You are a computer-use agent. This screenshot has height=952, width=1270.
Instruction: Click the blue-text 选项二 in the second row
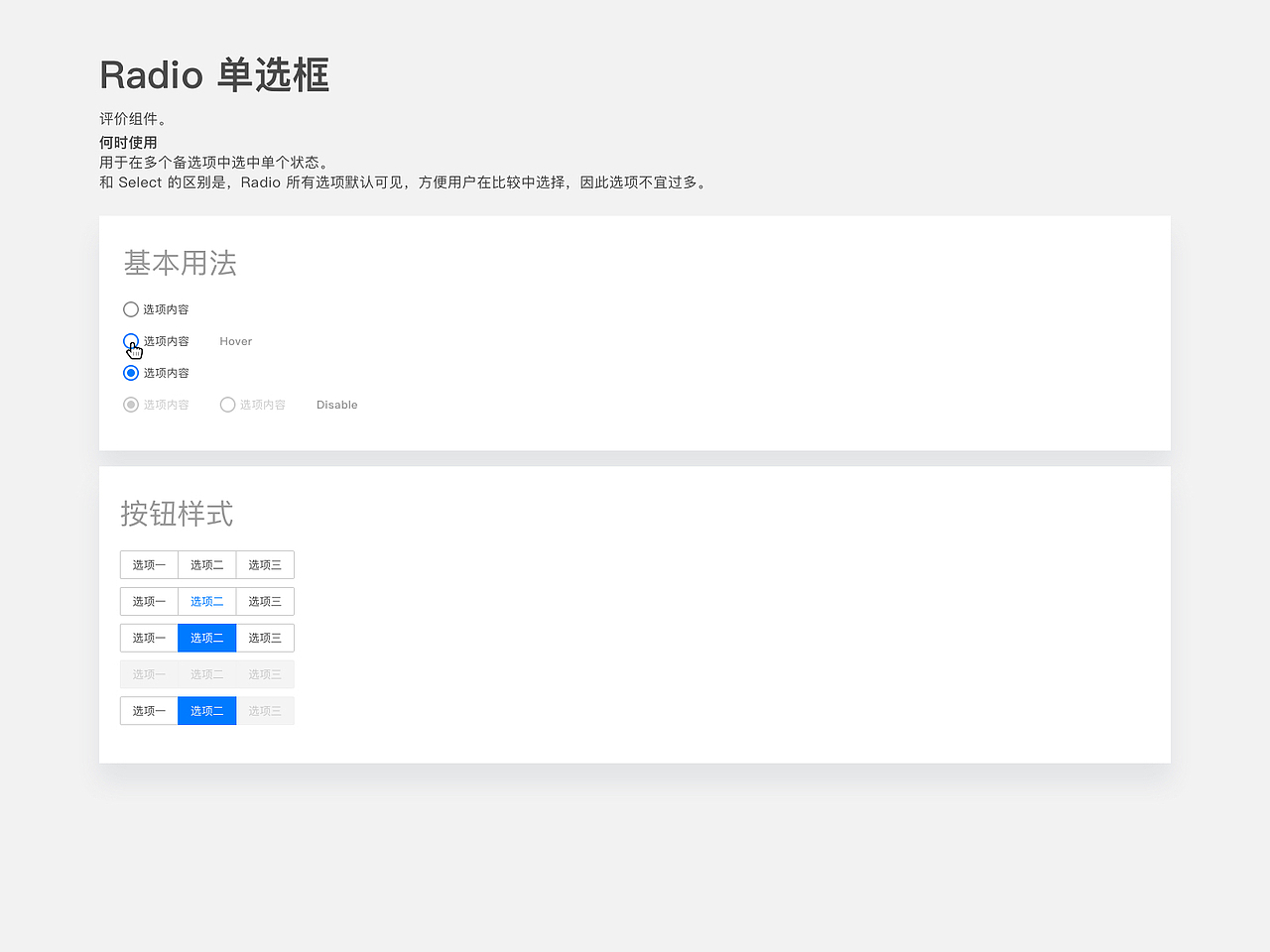pos(206,601)
